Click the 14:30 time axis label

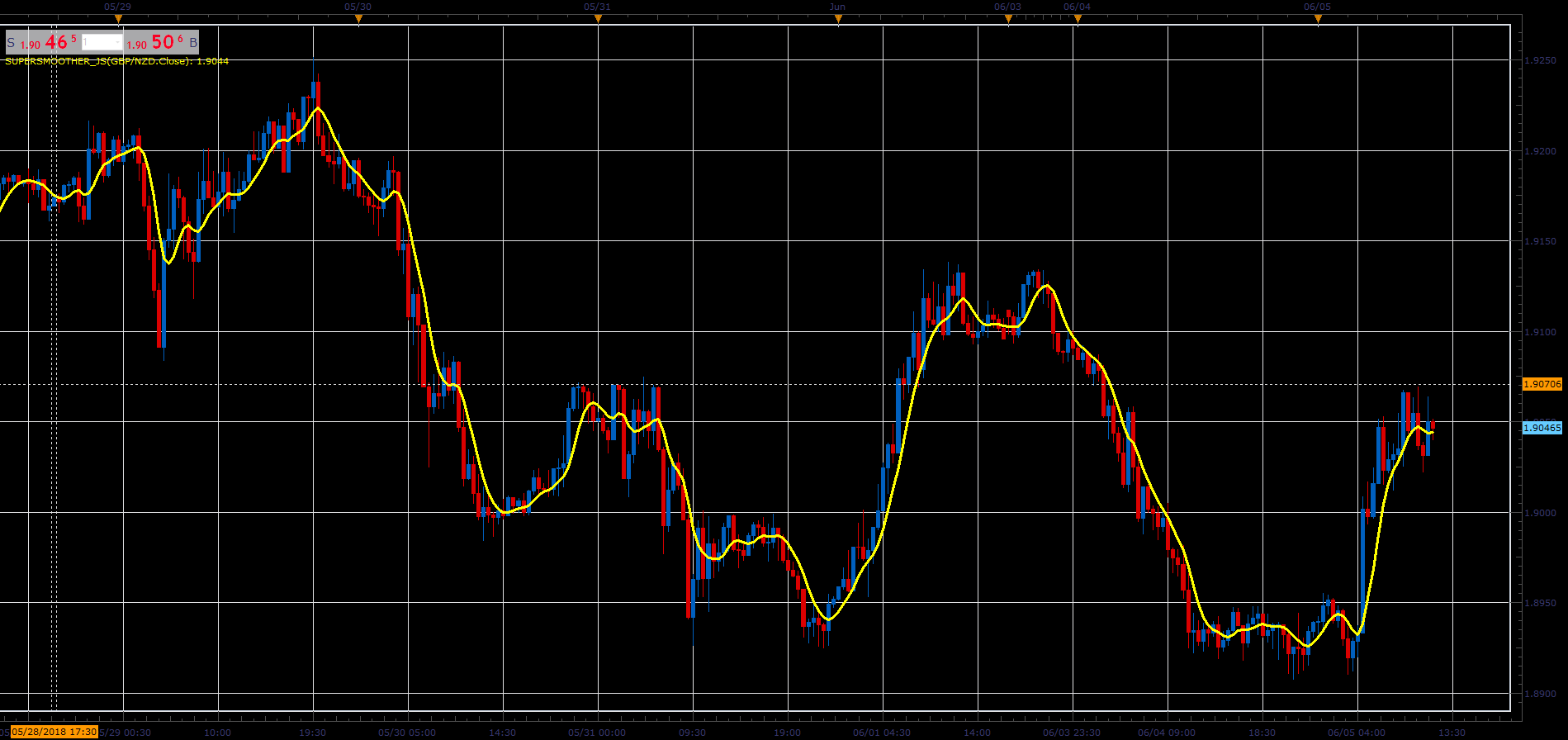click(x=503, y=733)
